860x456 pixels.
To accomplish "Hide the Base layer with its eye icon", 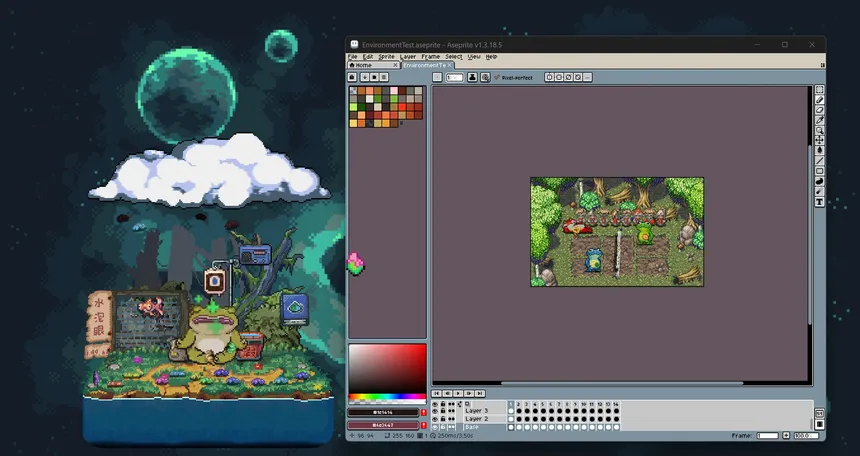I will click(x=435, y=427).
